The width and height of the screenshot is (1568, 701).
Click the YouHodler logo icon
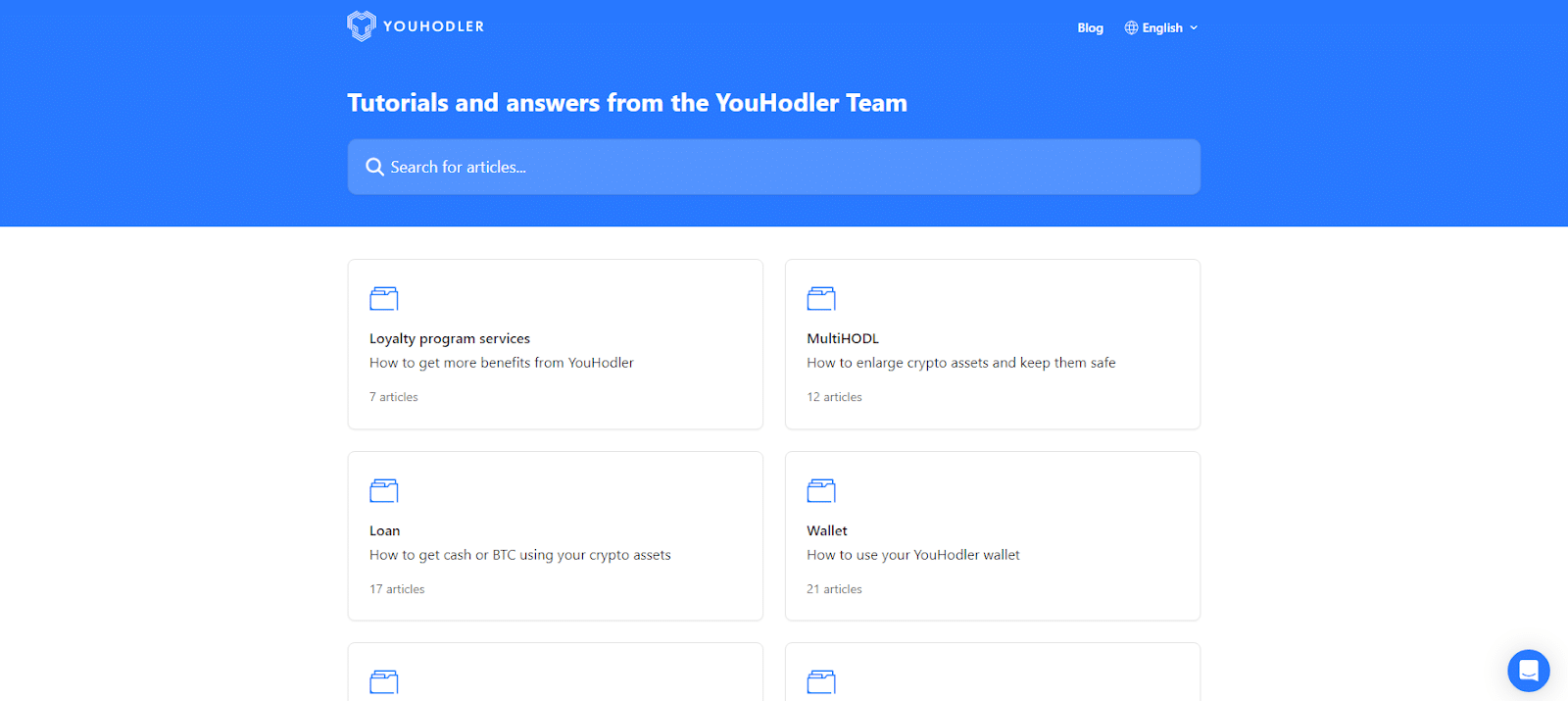coord(361,26)
